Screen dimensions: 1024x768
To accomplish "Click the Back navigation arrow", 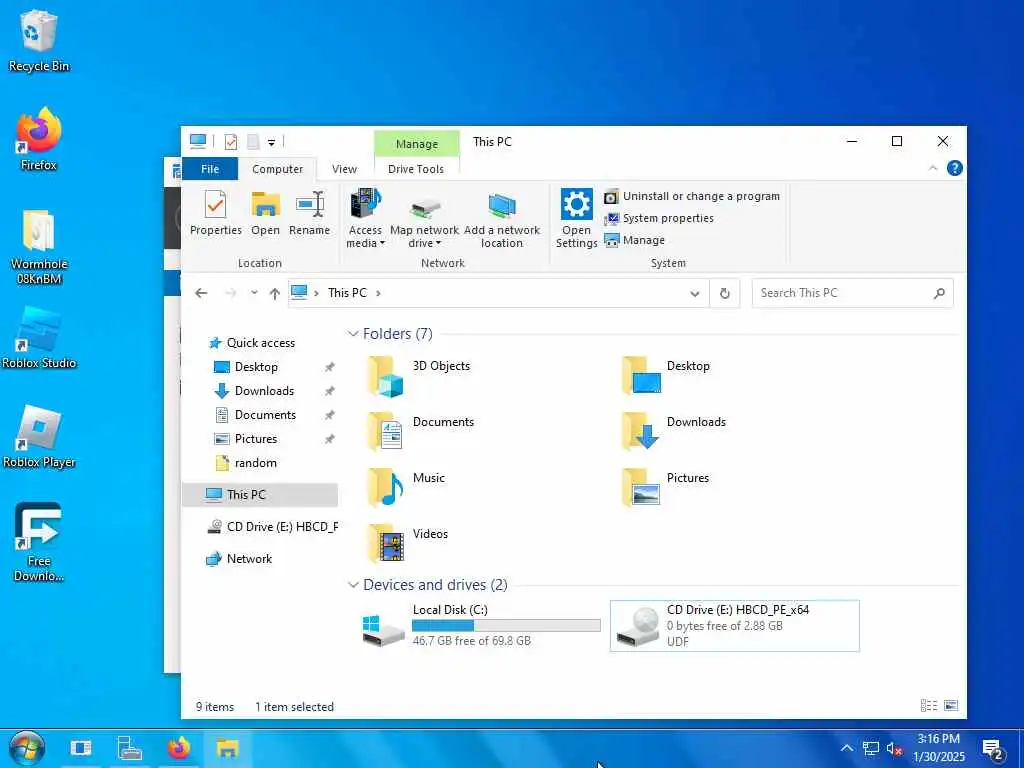I will pos(201,293).
